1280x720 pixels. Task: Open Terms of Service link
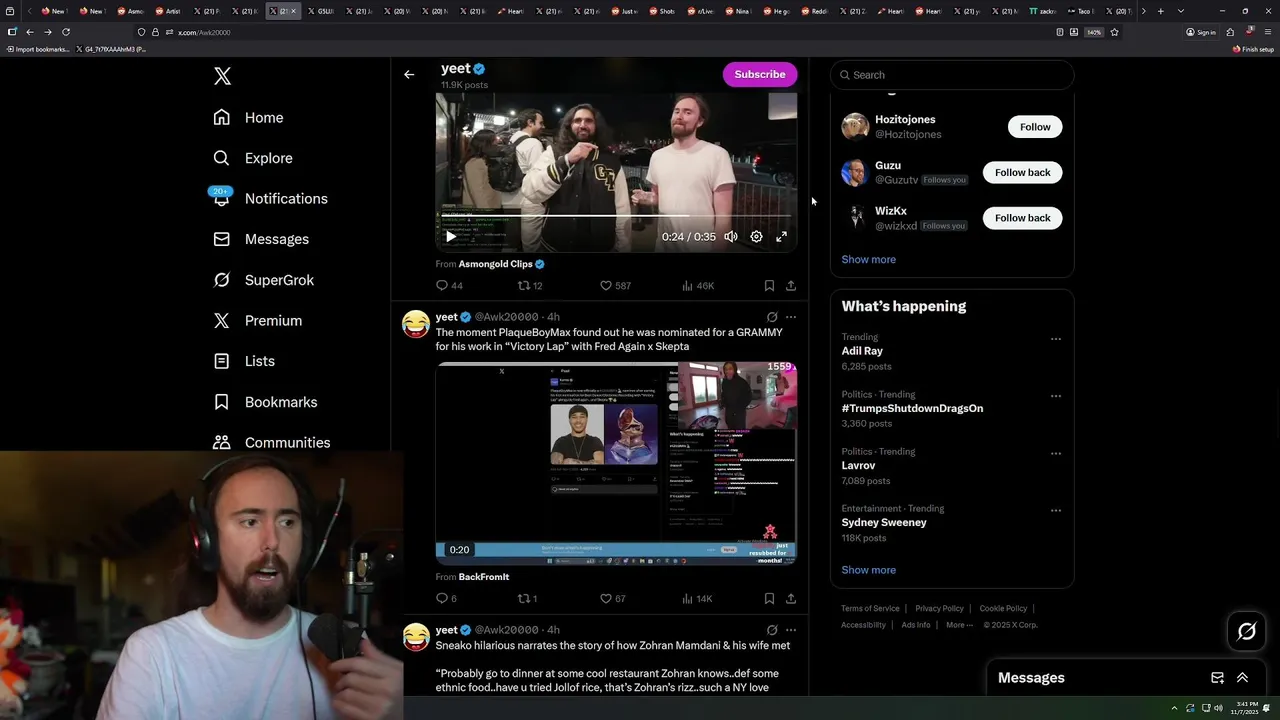click(870, 608)
